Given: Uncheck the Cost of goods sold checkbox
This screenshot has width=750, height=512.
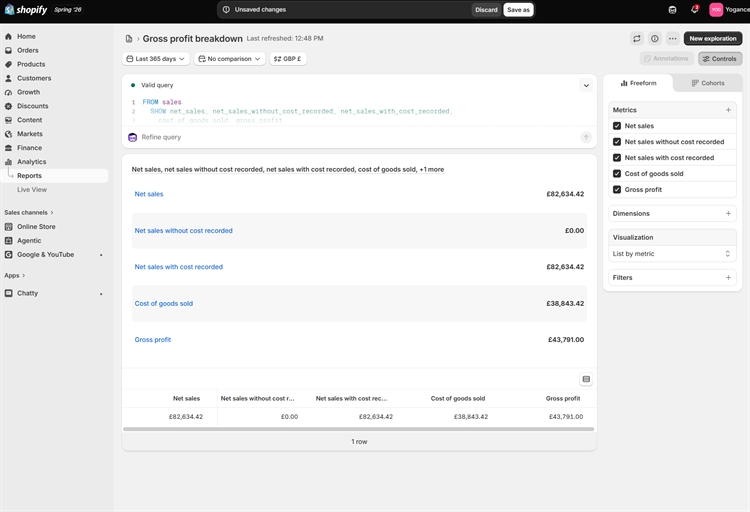Looking at the screenshot, I should tap(617, 174).
